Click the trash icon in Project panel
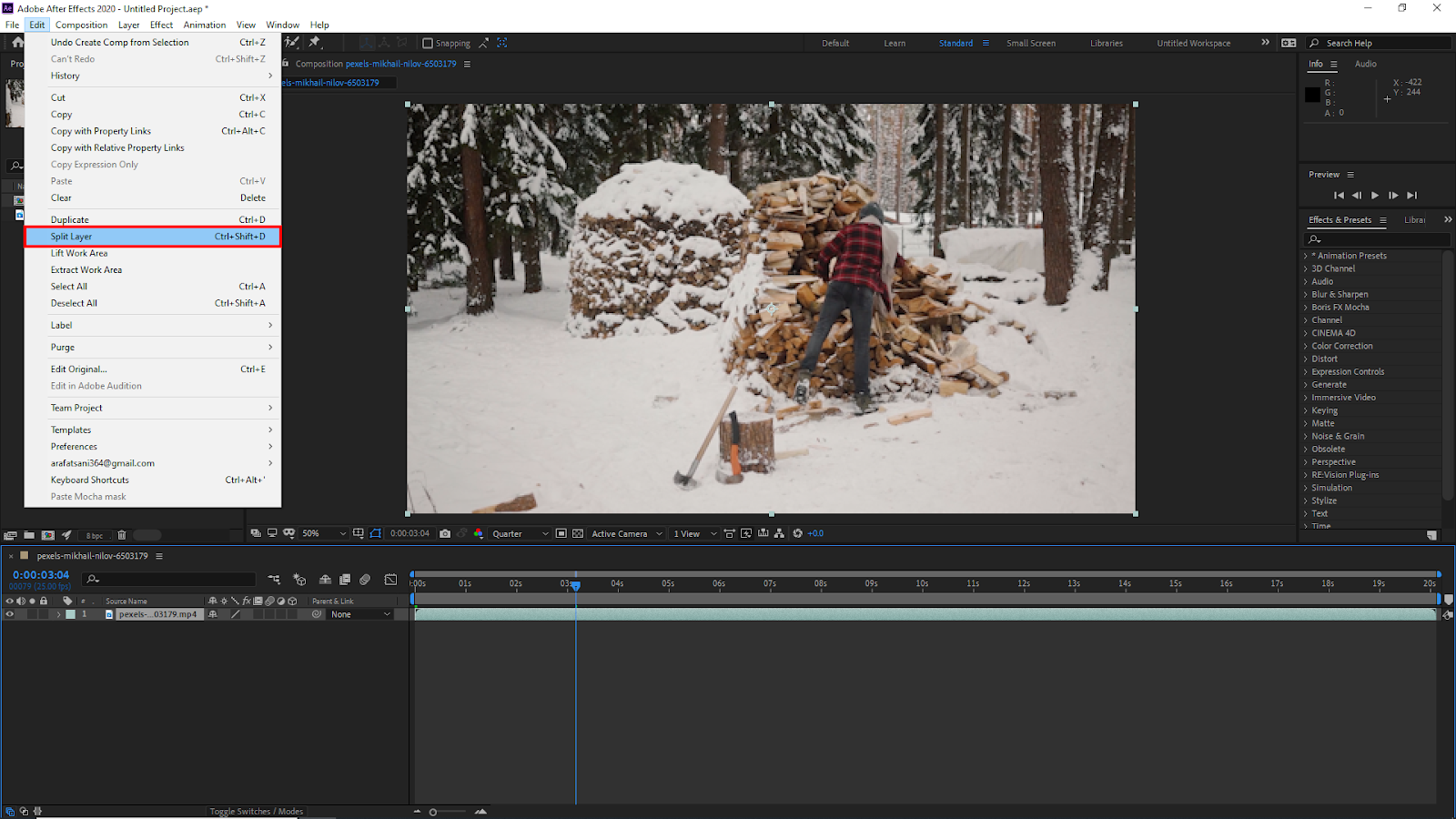1456x819 pixels. pos(122,535)
